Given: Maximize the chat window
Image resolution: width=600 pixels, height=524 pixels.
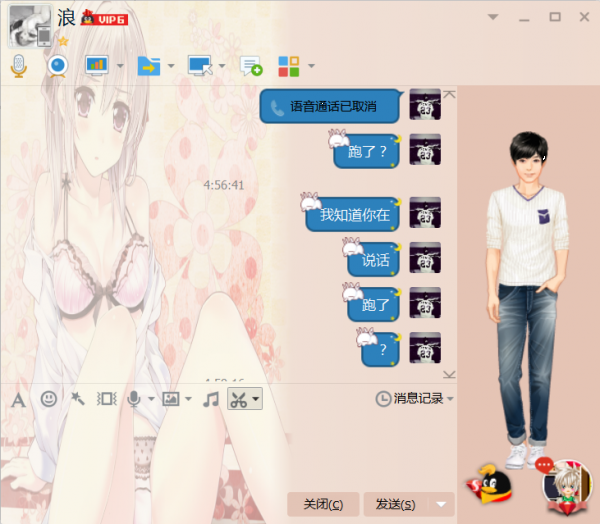Looking at the screenshot, I should pos(555,17).
